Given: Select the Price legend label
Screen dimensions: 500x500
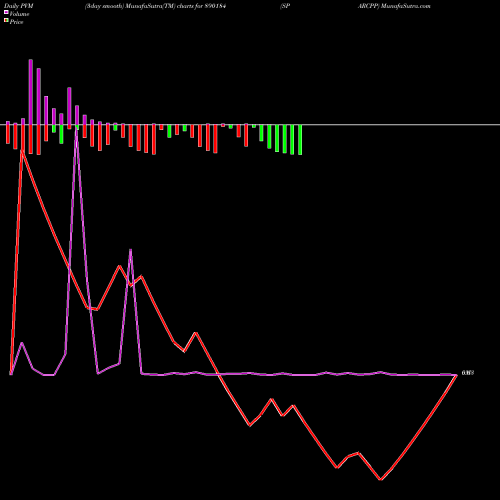Looking at the screenshot, I should point(16,22).
